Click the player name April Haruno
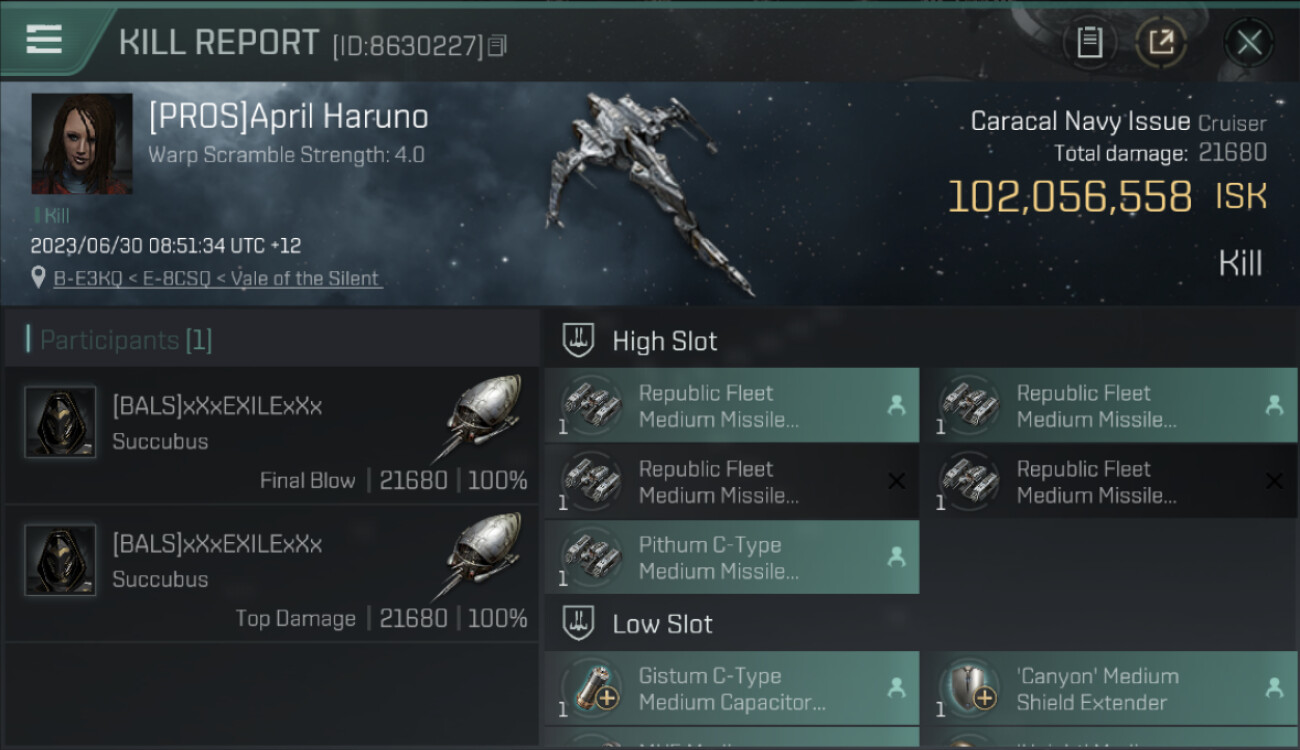This screenshot has width=1300, height=750. coord(288,117)
